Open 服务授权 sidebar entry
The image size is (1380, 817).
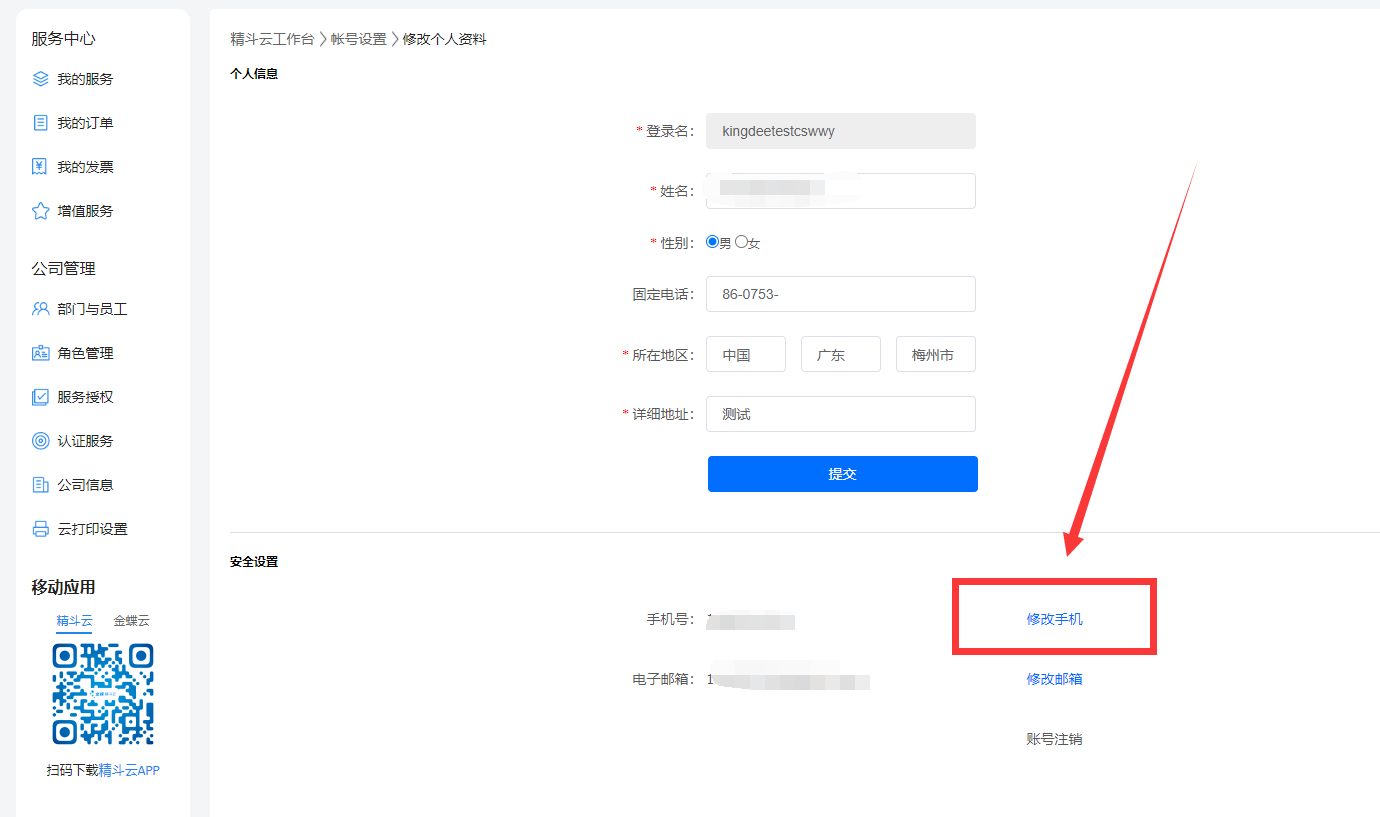pos(85,397)
